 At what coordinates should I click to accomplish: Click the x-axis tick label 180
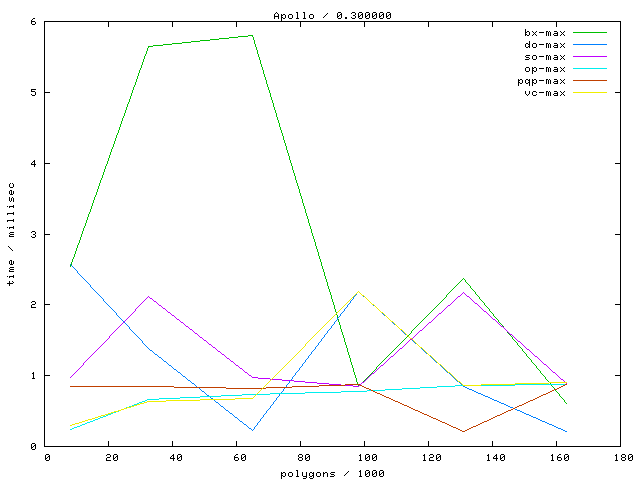coord(620,458)
